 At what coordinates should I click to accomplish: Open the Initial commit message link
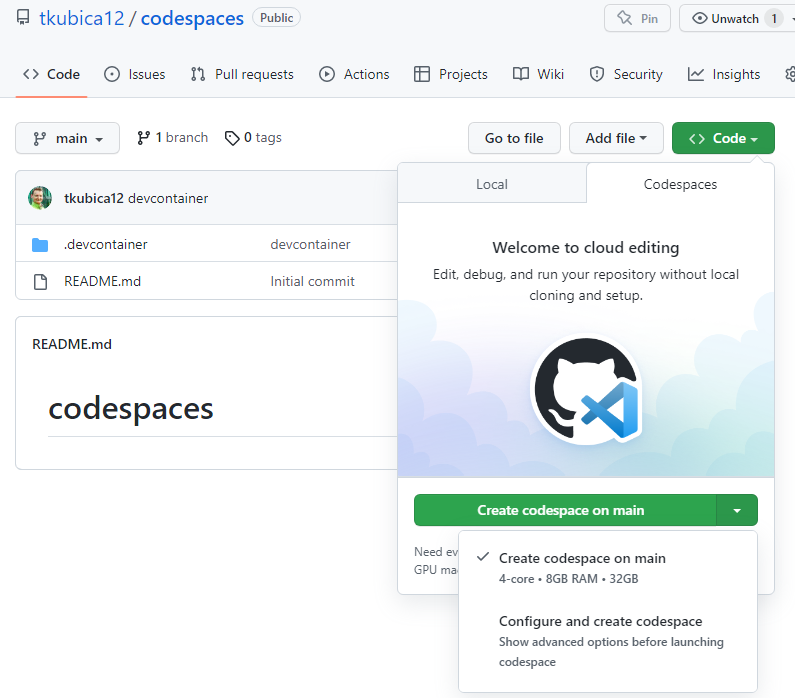point(312,282)
